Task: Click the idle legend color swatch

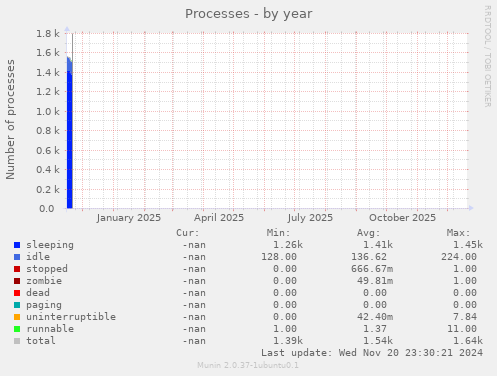Action: 17,257
